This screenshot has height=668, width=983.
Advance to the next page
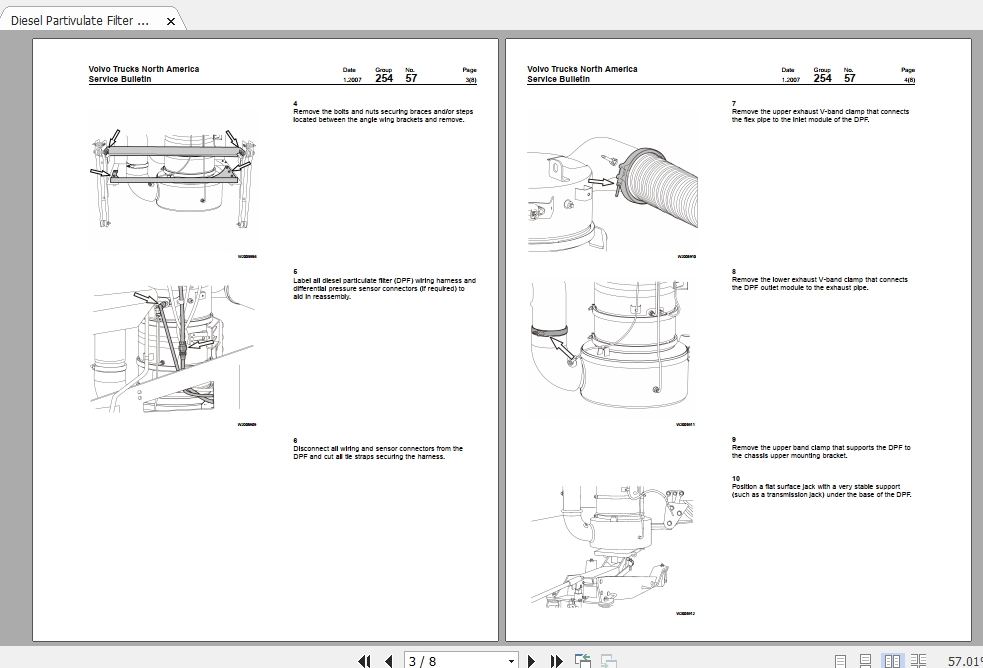click(531, 661)
